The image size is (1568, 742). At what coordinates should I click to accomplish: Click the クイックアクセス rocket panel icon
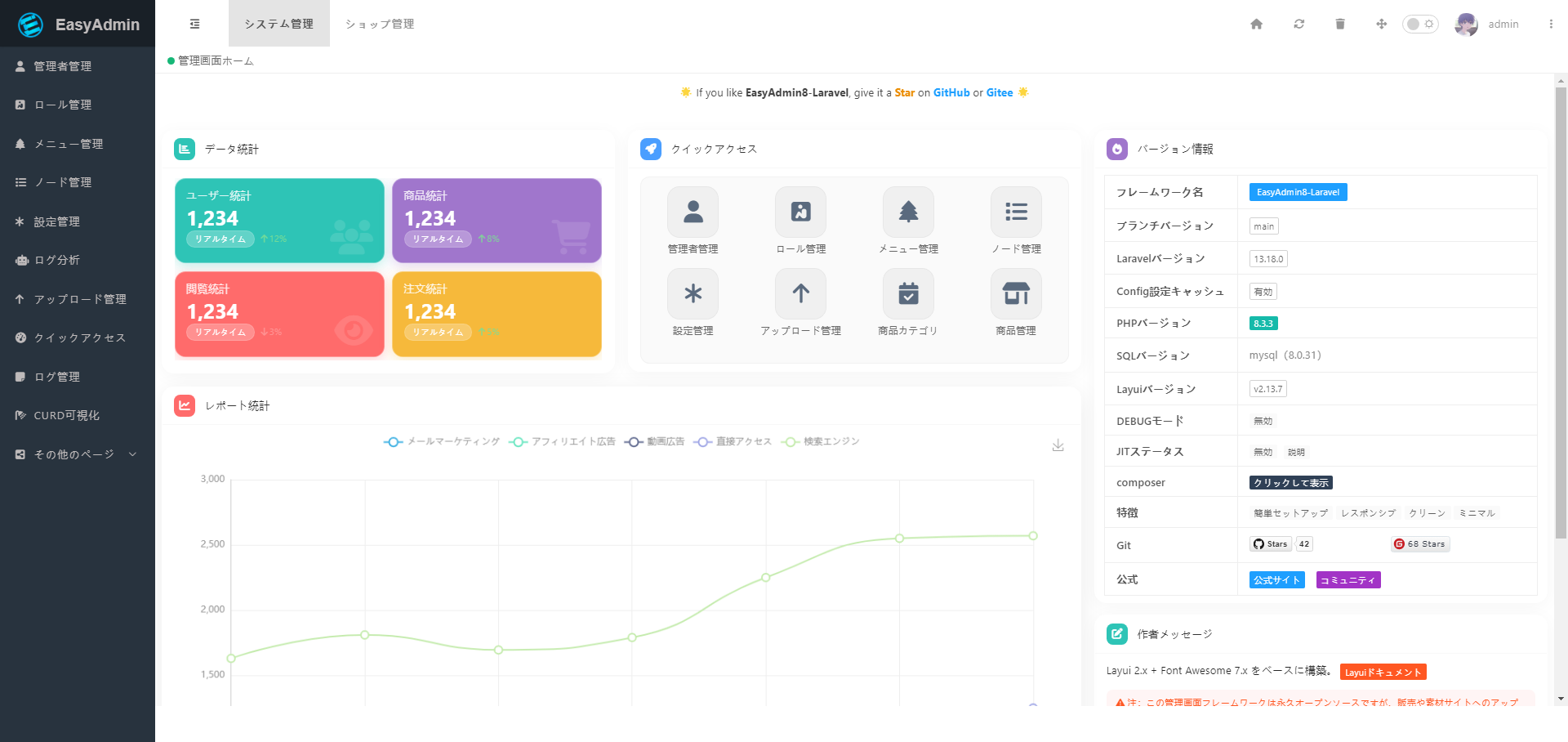pos(651,149)
